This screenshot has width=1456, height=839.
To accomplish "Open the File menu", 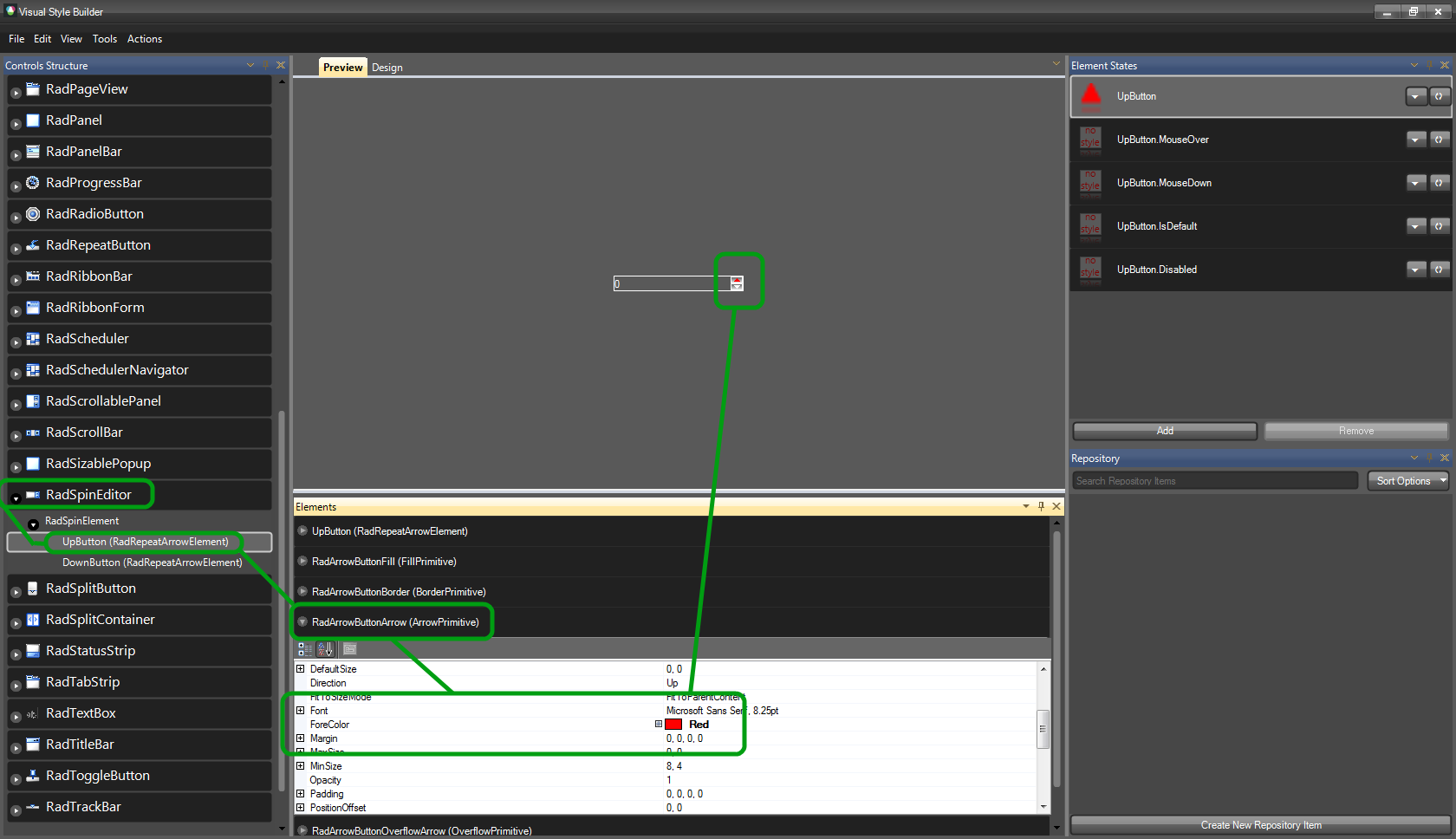I will (x=16, y=39).
